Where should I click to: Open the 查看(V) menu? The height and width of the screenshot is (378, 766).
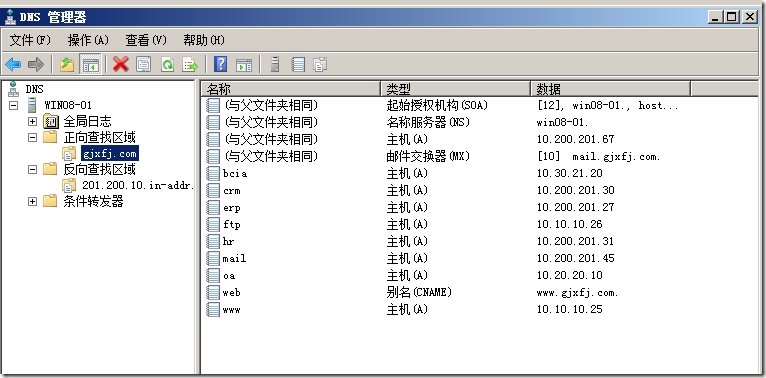pos(146,40)
